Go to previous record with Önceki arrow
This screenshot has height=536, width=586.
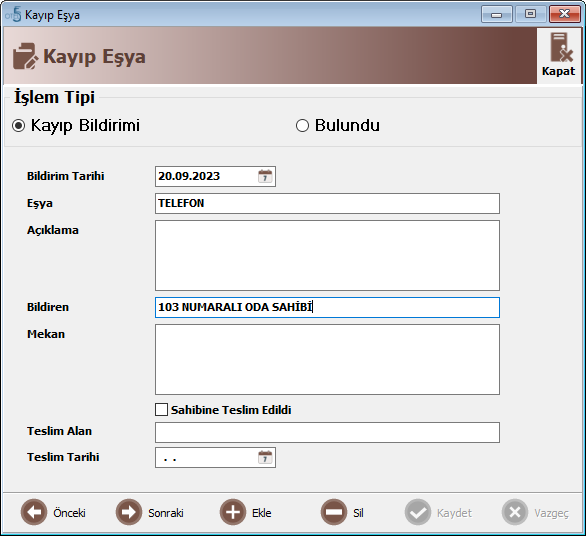tap(34, 512)
